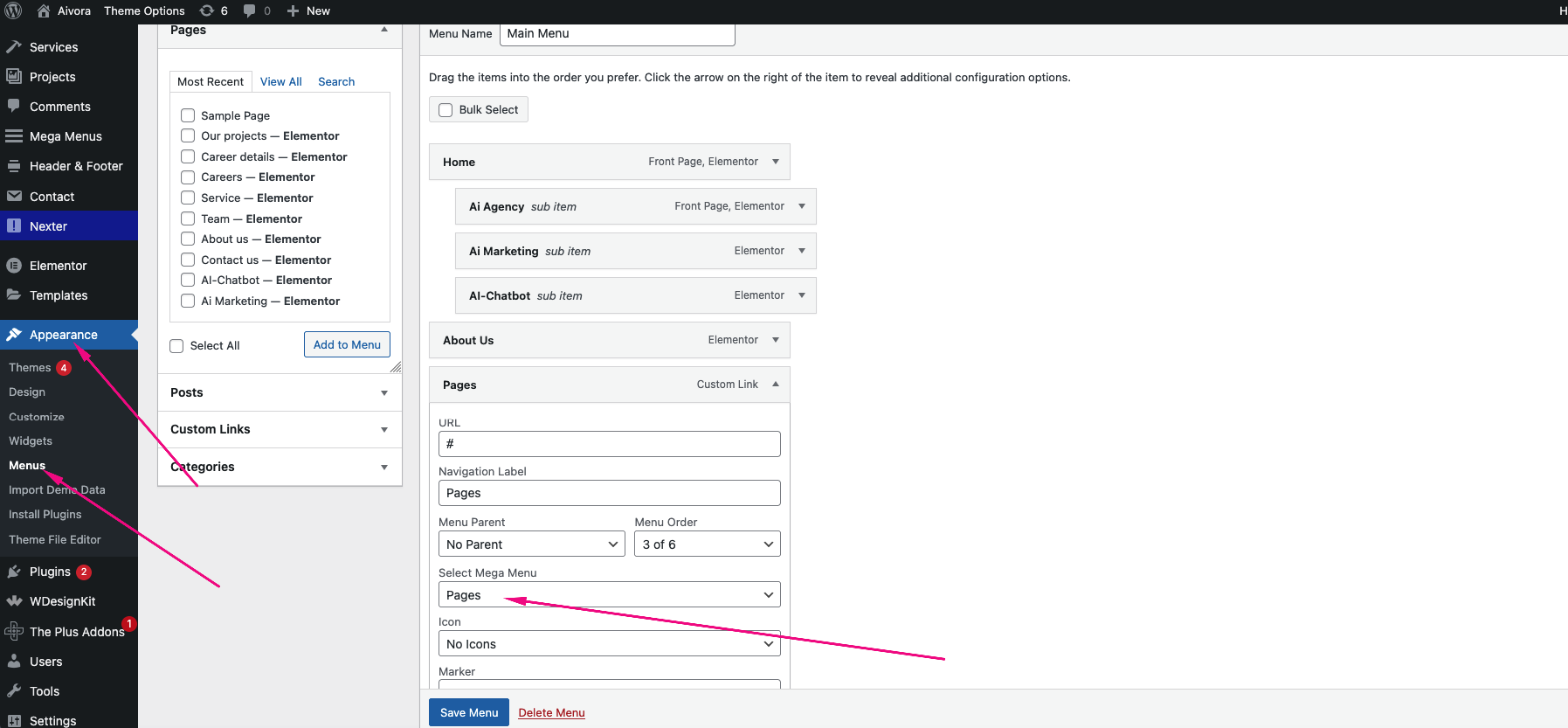1568x728 pixels.
Task: Check the Sample Page checkbox
Action: tap(188, 115)
